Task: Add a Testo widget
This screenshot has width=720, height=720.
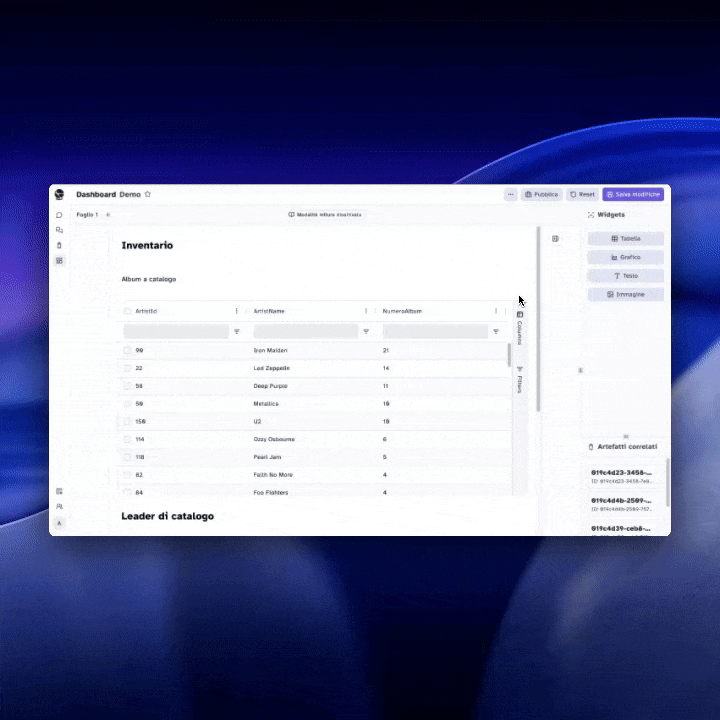Action: [x=626, y=276]
